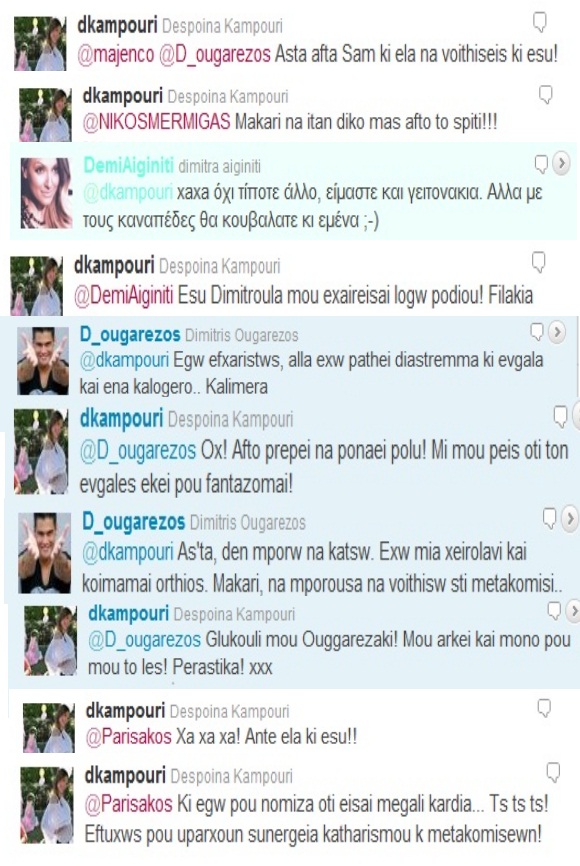Click the conversation bubble icon on the @majenco tweet
The height and width of the screenshot is (866, 580).
click(x=540, y=22)
